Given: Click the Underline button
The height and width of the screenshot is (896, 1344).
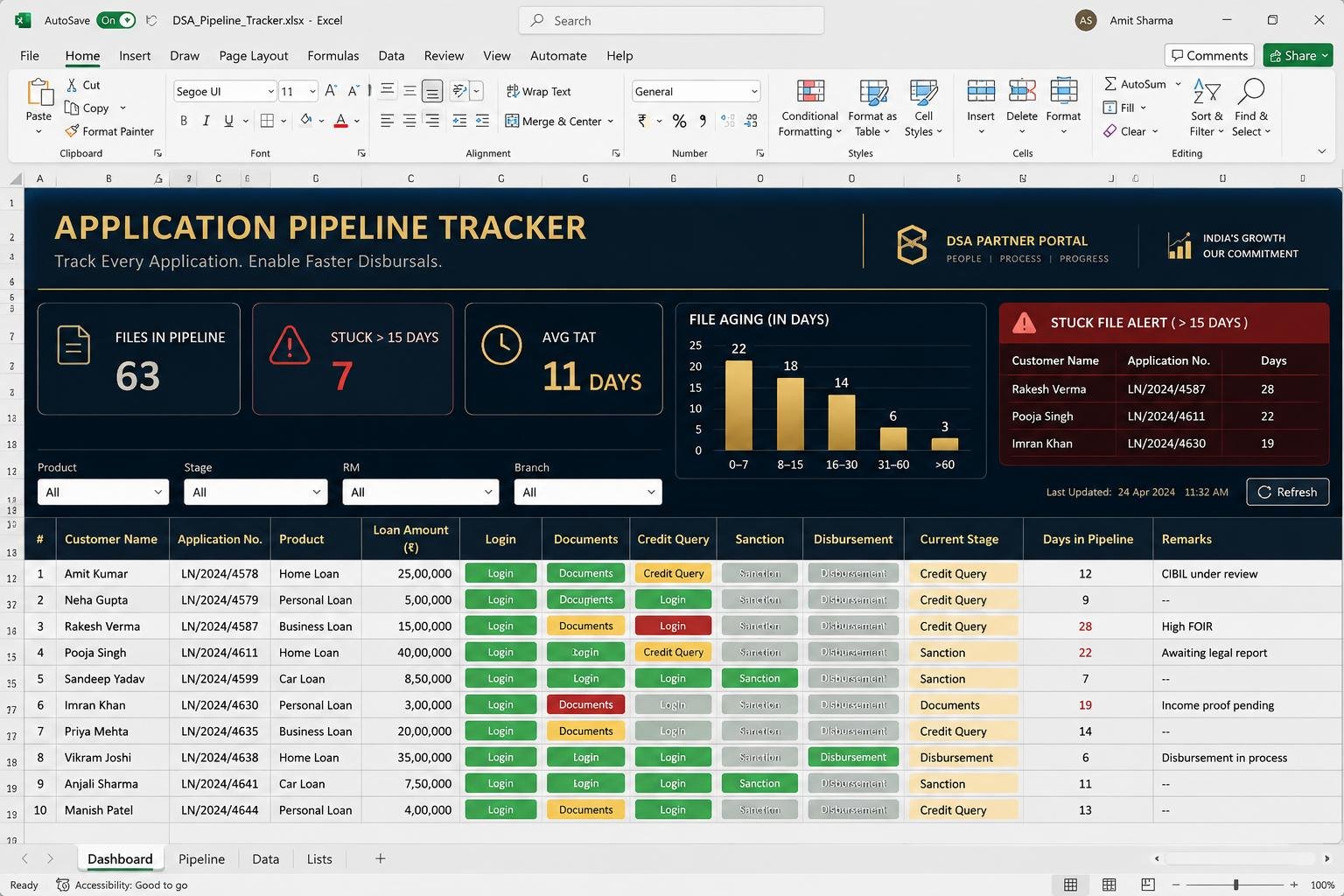Looking at the screenshot, I should click(x=228, y=121).
